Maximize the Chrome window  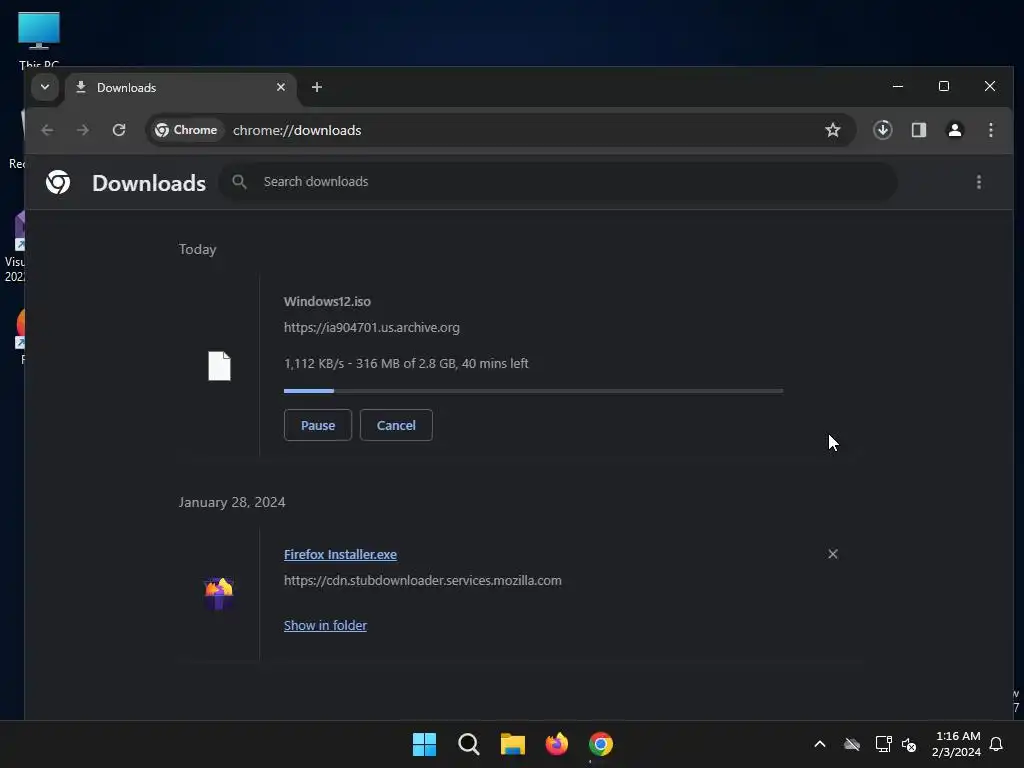point(944,86)
